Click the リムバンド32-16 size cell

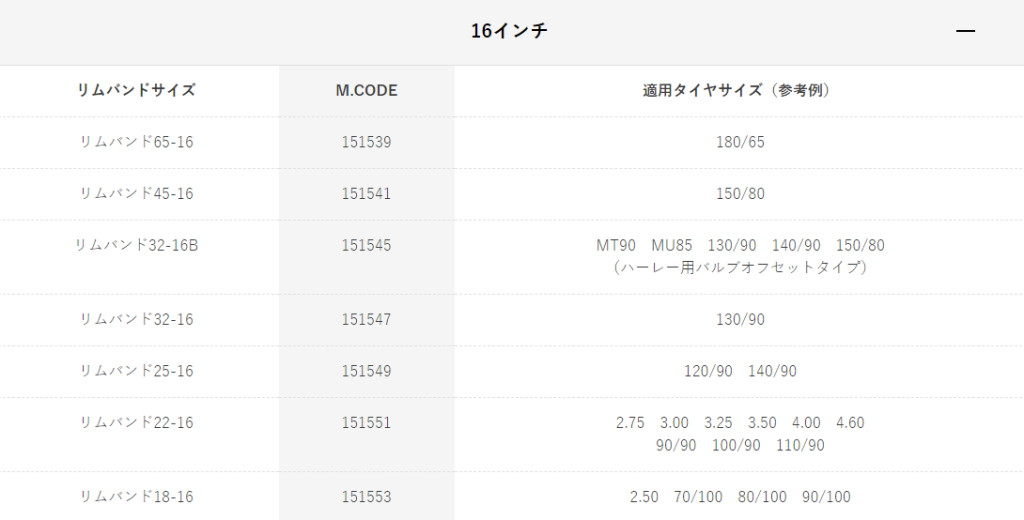click(x=136, y=319)
